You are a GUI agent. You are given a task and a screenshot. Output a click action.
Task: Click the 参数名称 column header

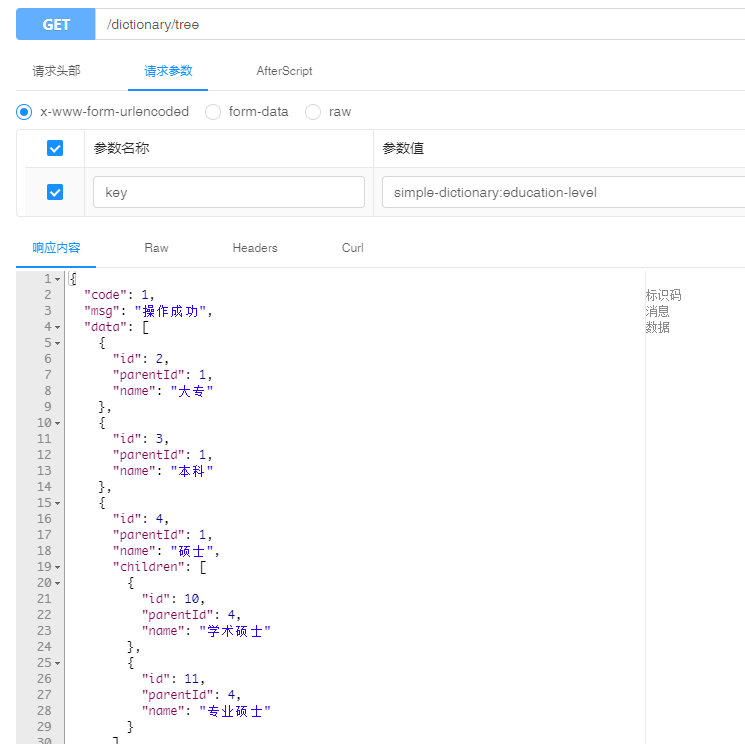(x=122, y=148)
